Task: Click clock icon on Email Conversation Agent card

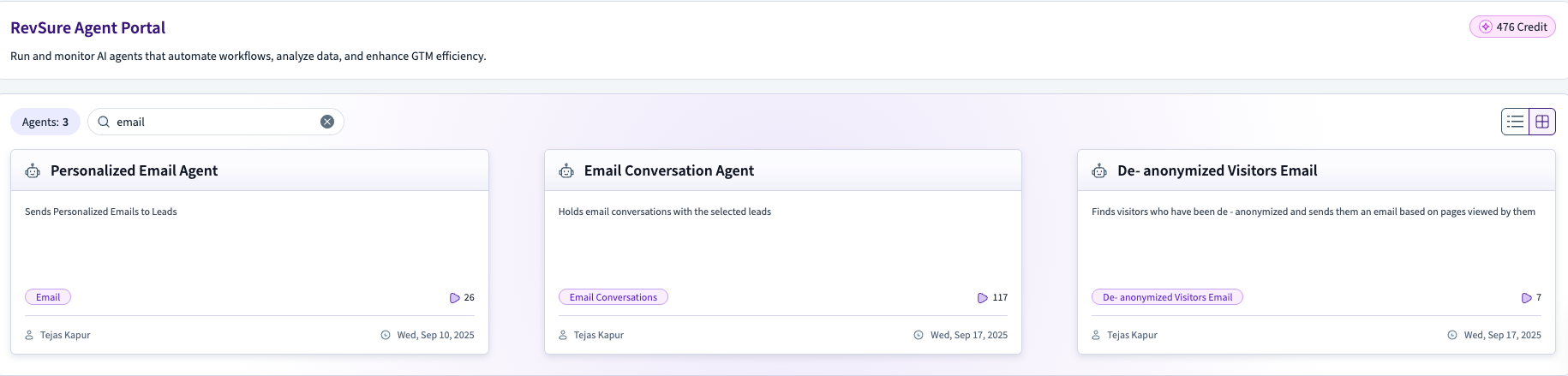Action: point(919,335)
